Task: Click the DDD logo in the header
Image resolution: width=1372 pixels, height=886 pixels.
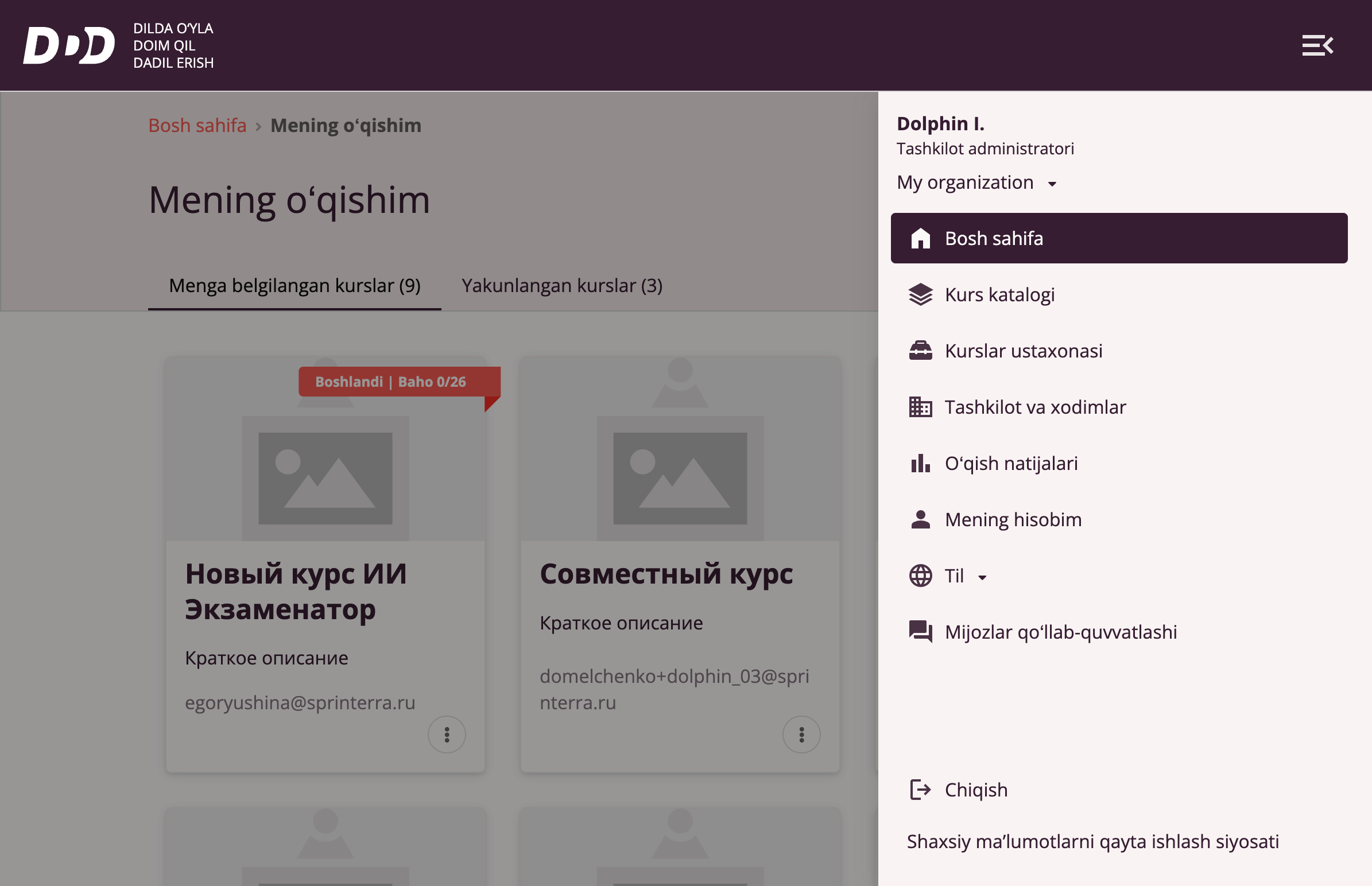Action: (x=69, y=45)
